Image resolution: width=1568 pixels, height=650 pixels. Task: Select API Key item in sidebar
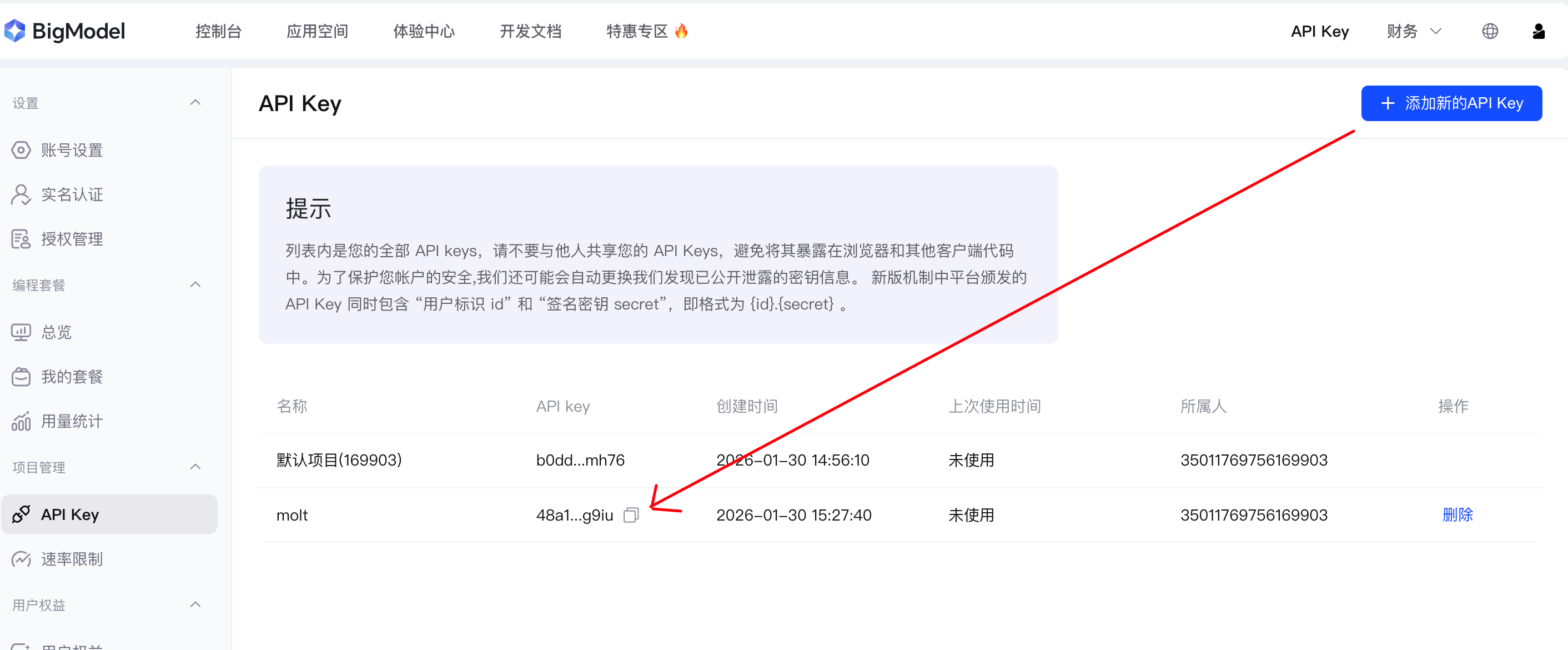109,514
